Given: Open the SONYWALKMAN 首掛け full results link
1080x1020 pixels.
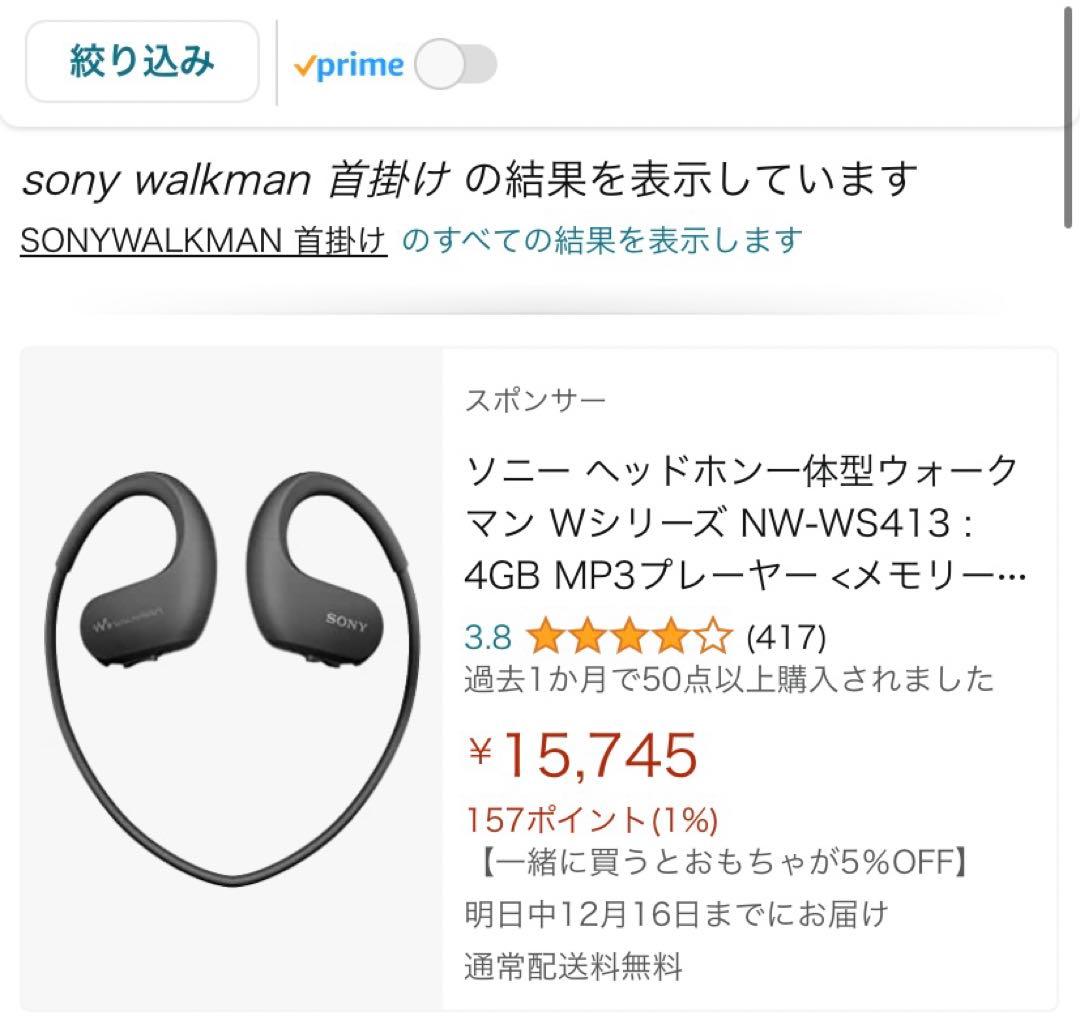Looking at the screenshot, I should tap(200, 238).
